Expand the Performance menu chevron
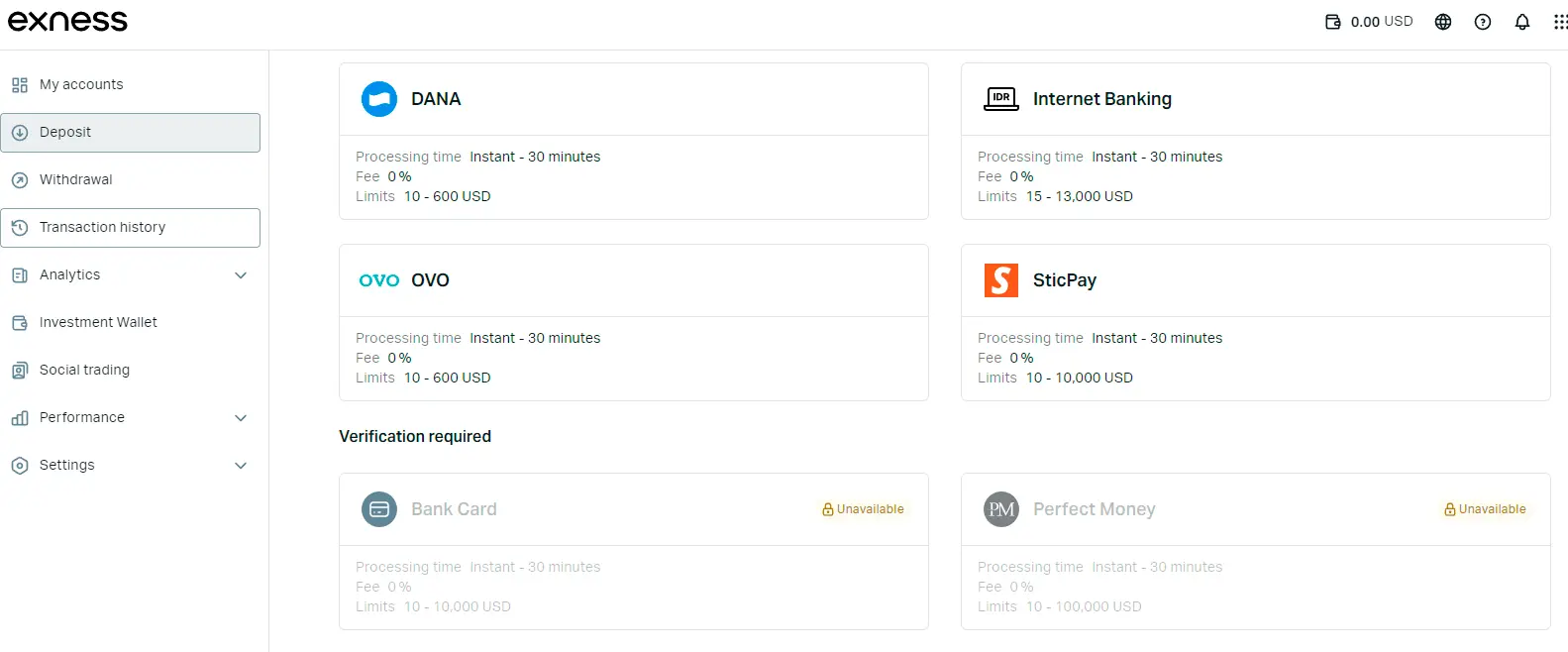 241,418
